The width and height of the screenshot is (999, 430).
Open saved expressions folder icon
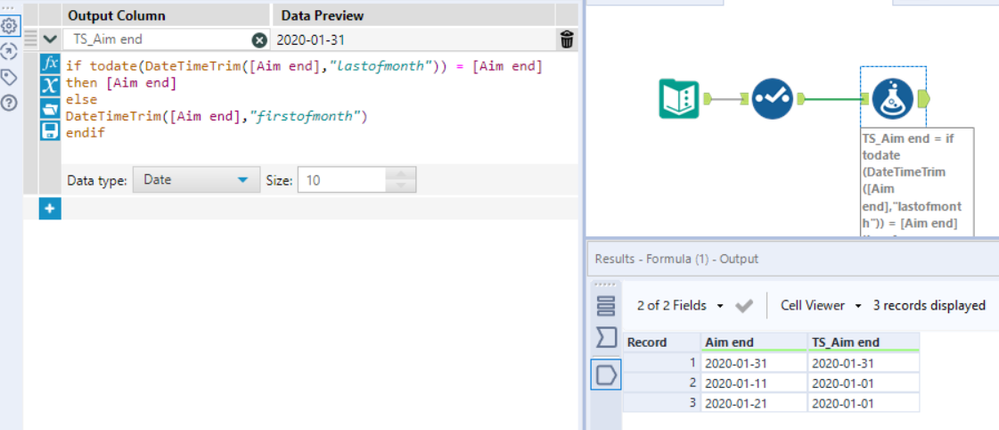coord(50,109)
